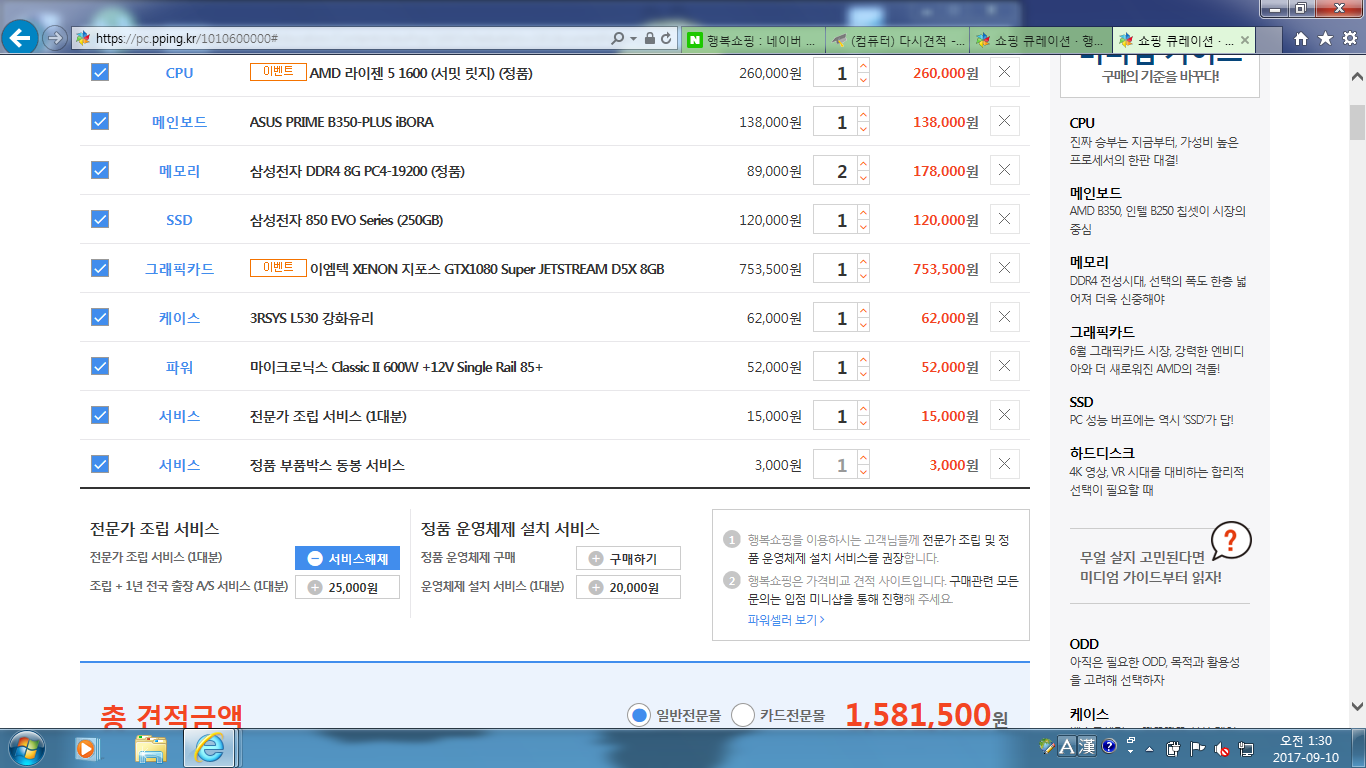The width and height of the screenshot is (1366, 768).
Task: Click the address bar search magnifier icon
Action: pyautogui.click(x=618, y=38)
